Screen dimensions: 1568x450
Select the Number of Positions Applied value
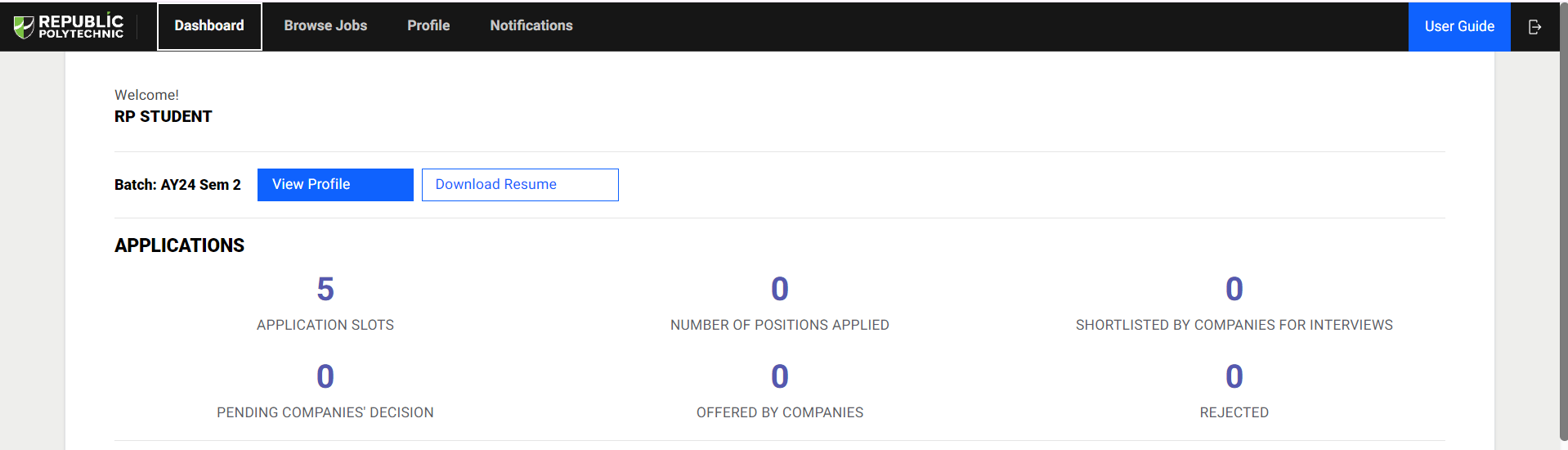(x=780, y=289)
